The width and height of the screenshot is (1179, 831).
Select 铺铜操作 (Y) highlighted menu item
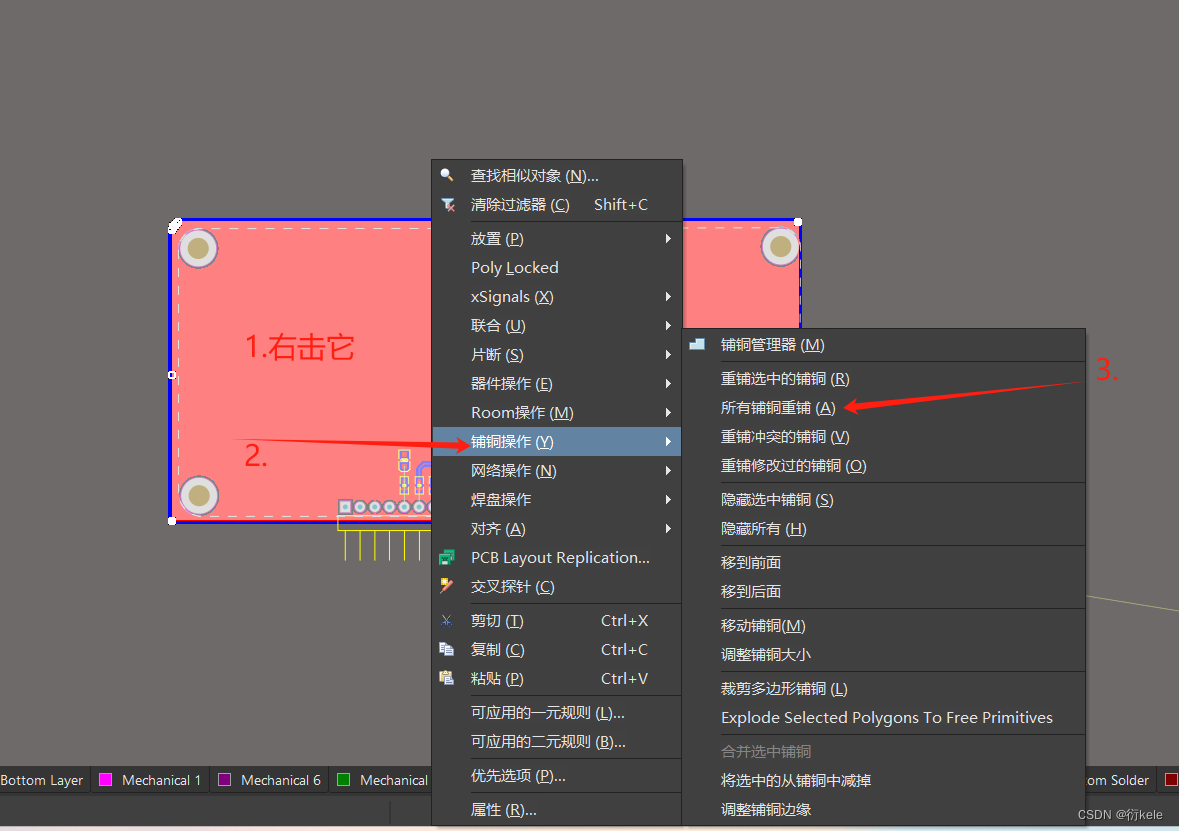click(x=557, y=441)
